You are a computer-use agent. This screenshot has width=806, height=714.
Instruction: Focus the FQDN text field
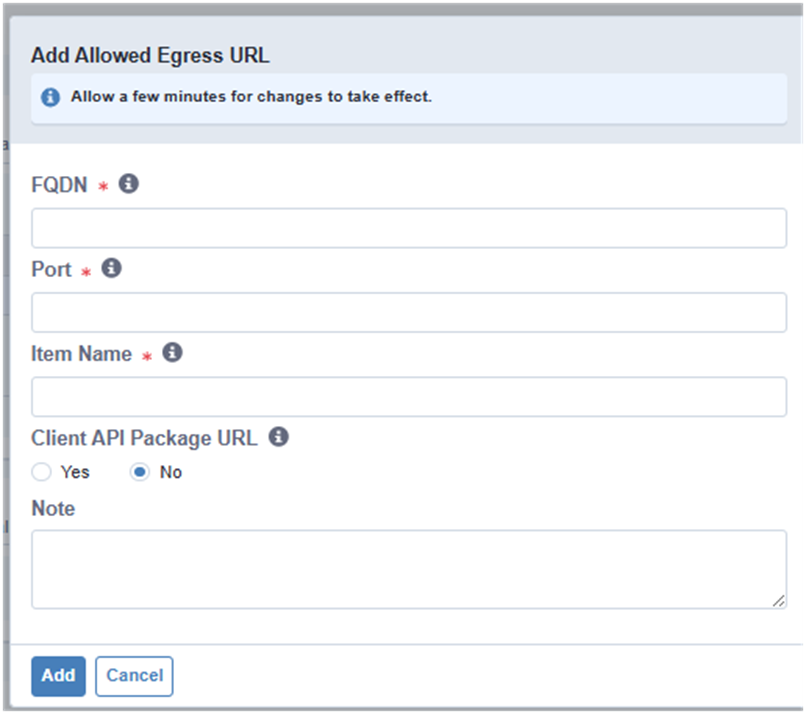[409, 228]
